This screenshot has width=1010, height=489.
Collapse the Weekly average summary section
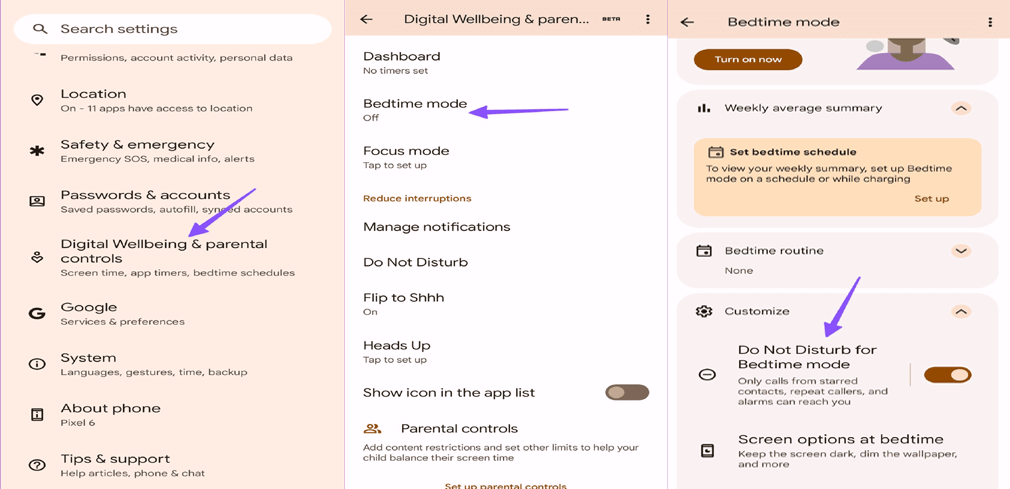pos(961,108)
